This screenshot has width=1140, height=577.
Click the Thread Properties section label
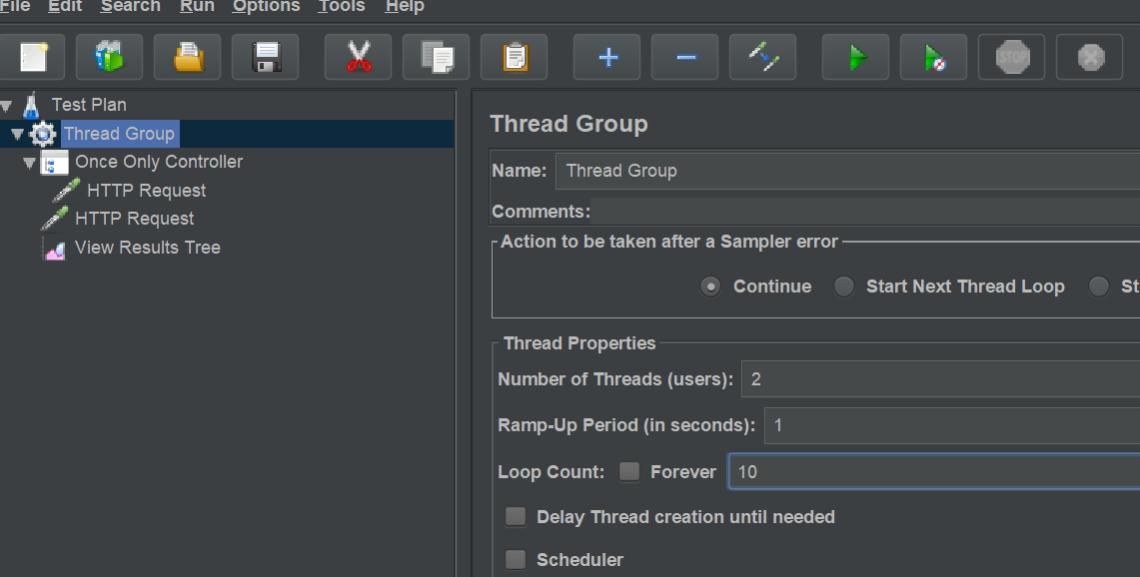tap(579, 343)
